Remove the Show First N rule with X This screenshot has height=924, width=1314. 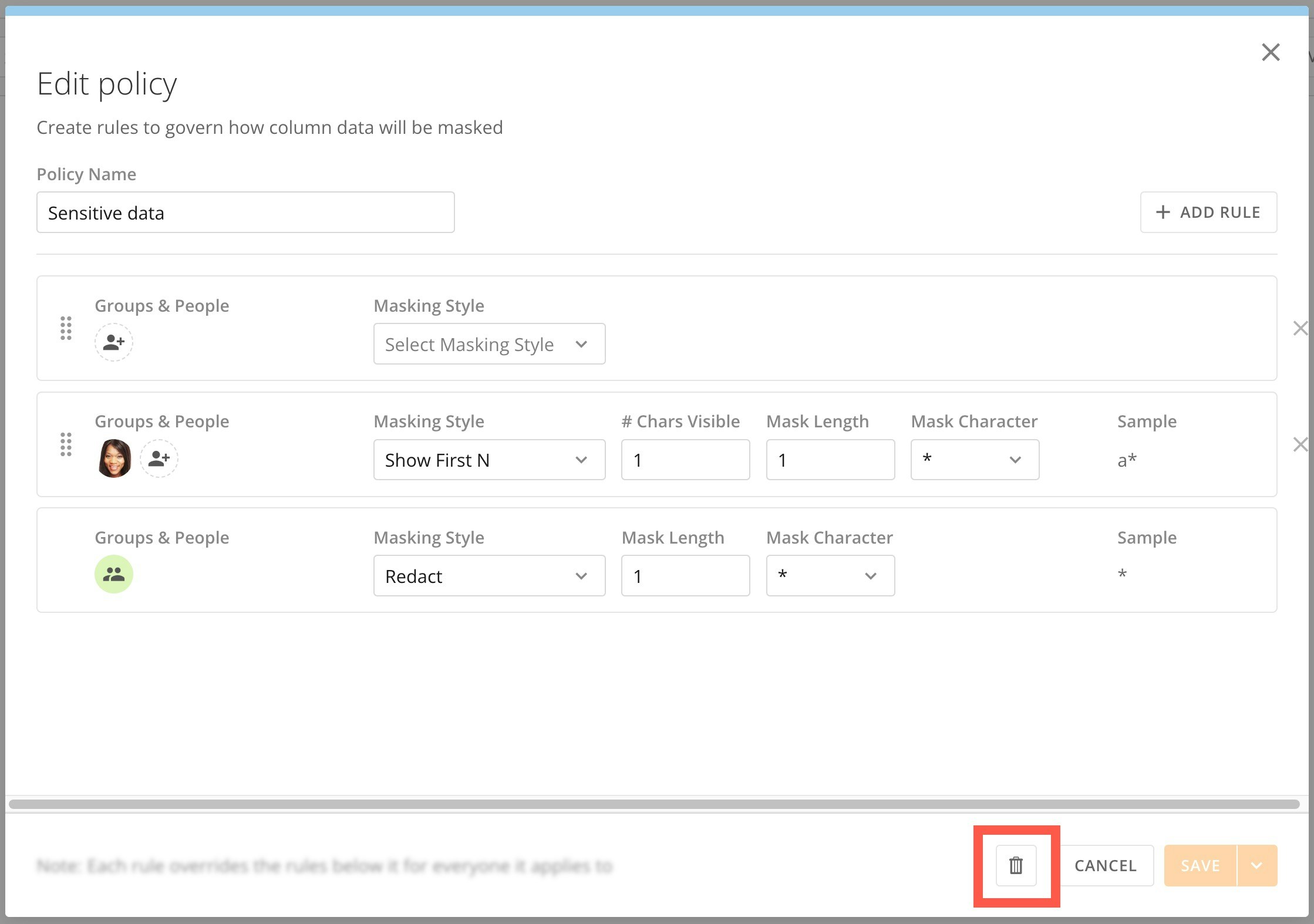[1300, 444]
